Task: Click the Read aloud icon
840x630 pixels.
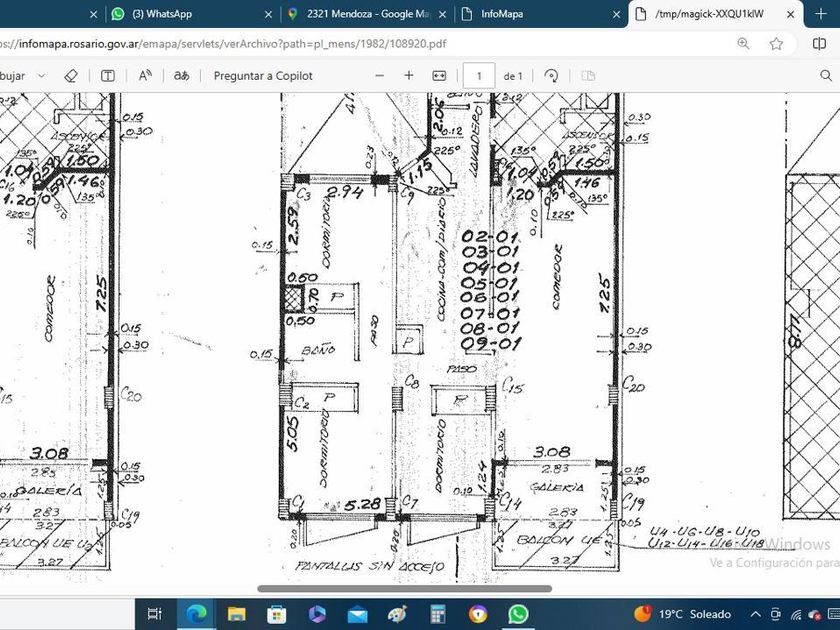Action: coord(145,76)
